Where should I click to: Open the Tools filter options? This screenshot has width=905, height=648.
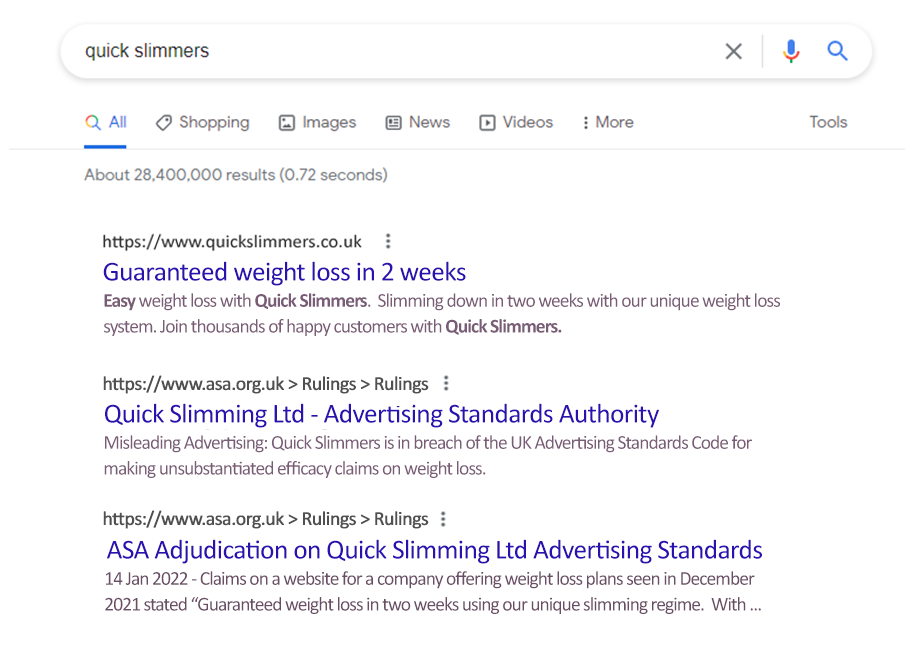[828, 122]
